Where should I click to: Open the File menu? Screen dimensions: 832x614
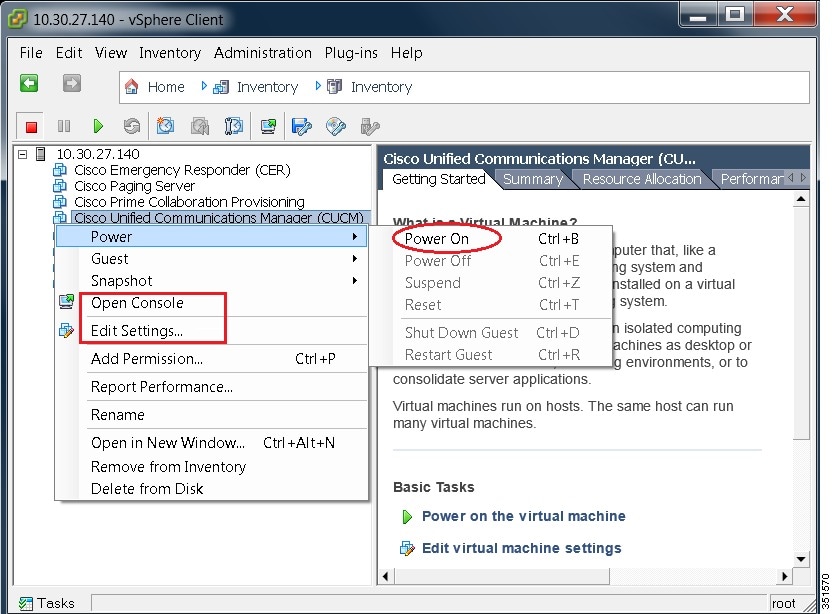pyautogui.click(x=31, y=53)
